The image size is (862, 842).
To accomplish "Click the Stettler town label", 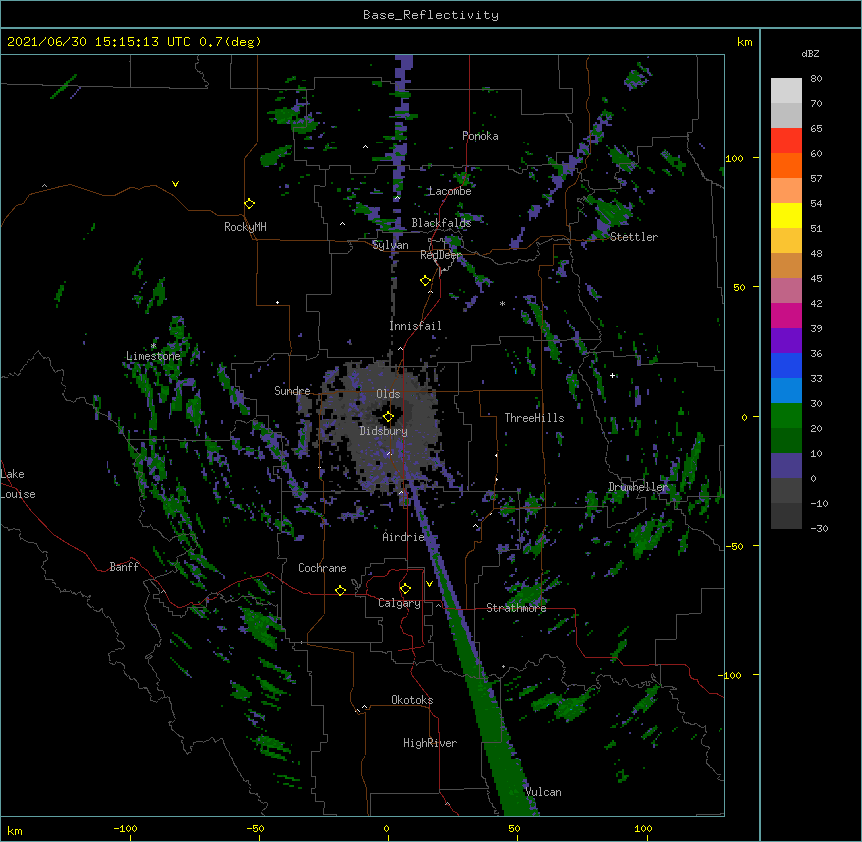I will tap(634, 237).
